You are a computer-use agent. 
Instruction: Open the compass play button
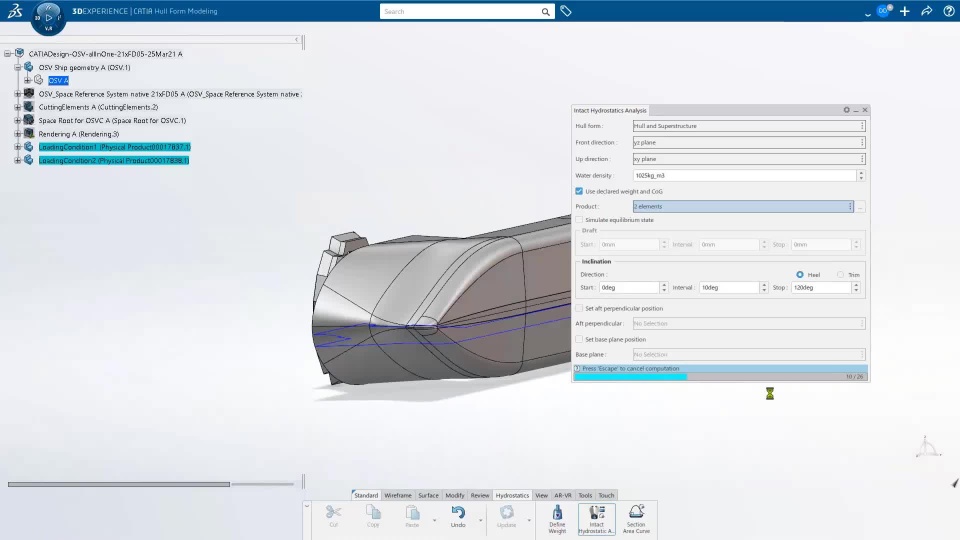(48, 17)
